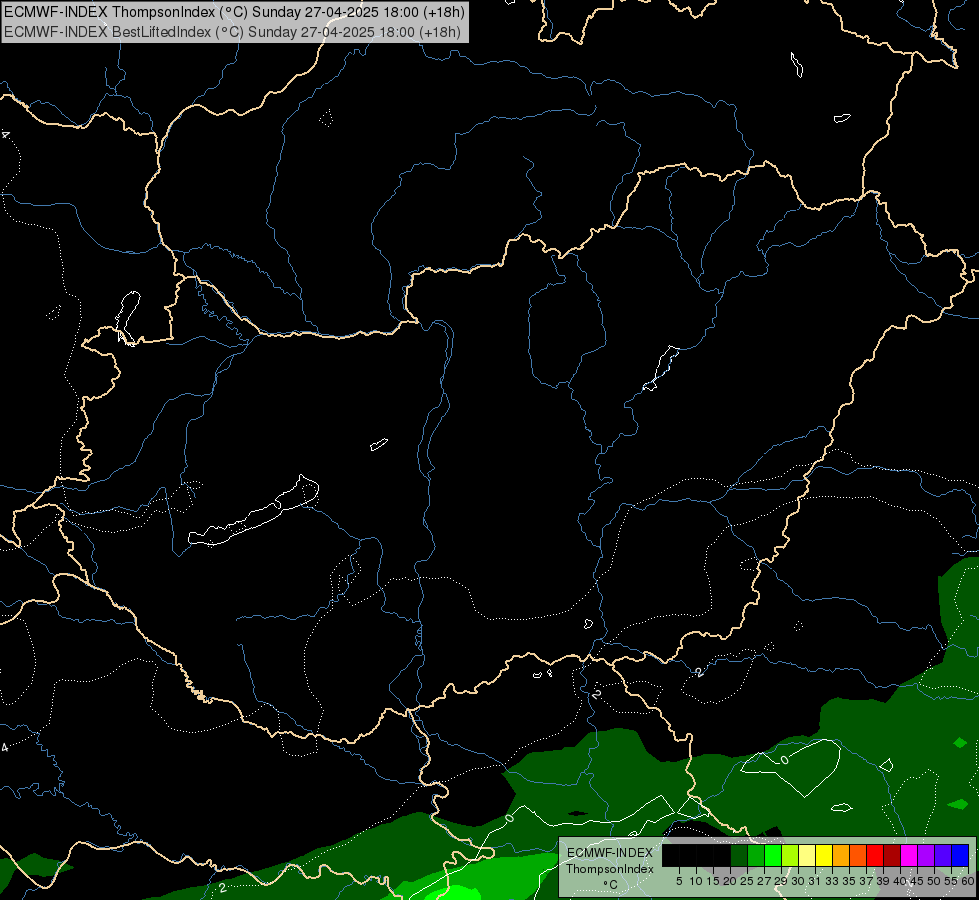Click the Lake Neusiedl outline near western border

[x=128, y=317]
